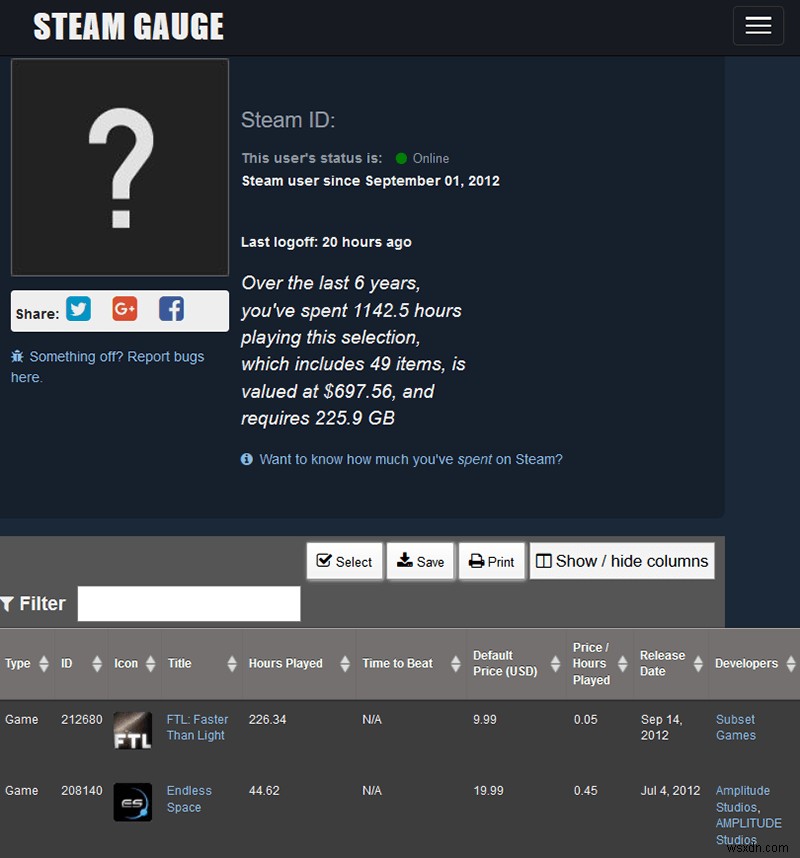Share the profile via the Facebook icon
Viewport: 800px width, 858px height.
point(170,309)
